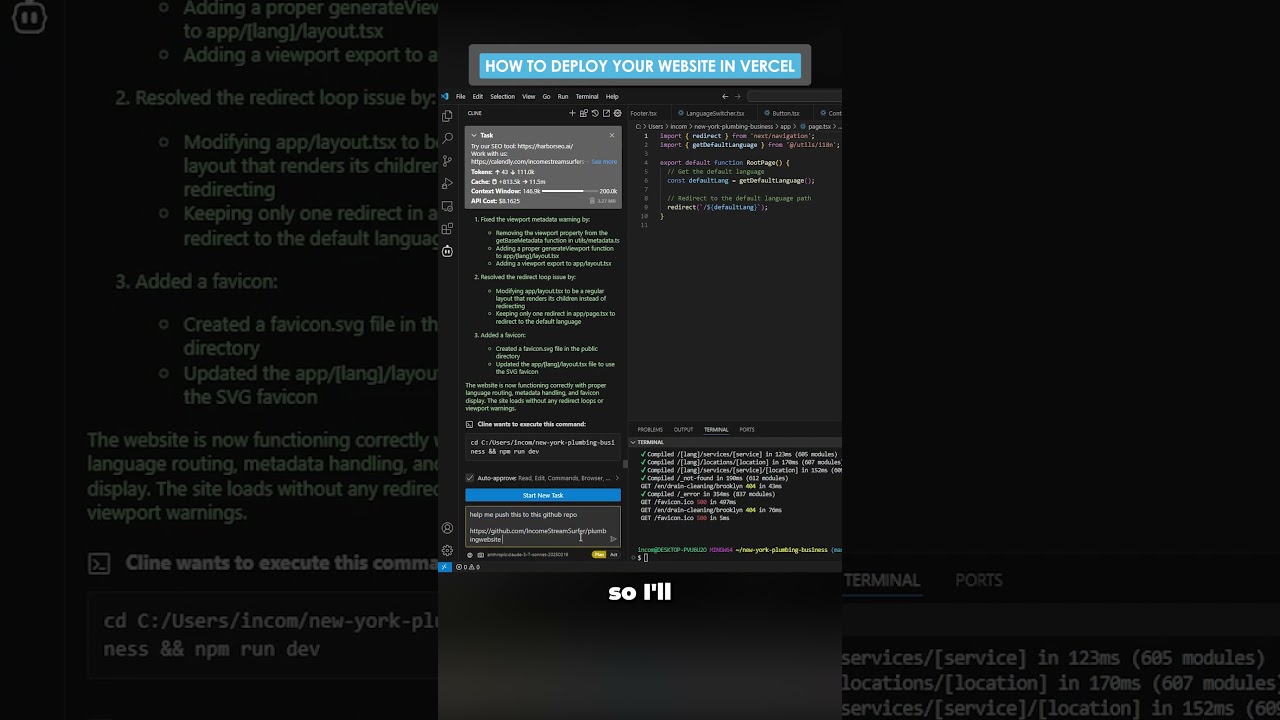Click the VS Code logo icon
Viewport: 1280px width, 720px height.
pos(445,97)
